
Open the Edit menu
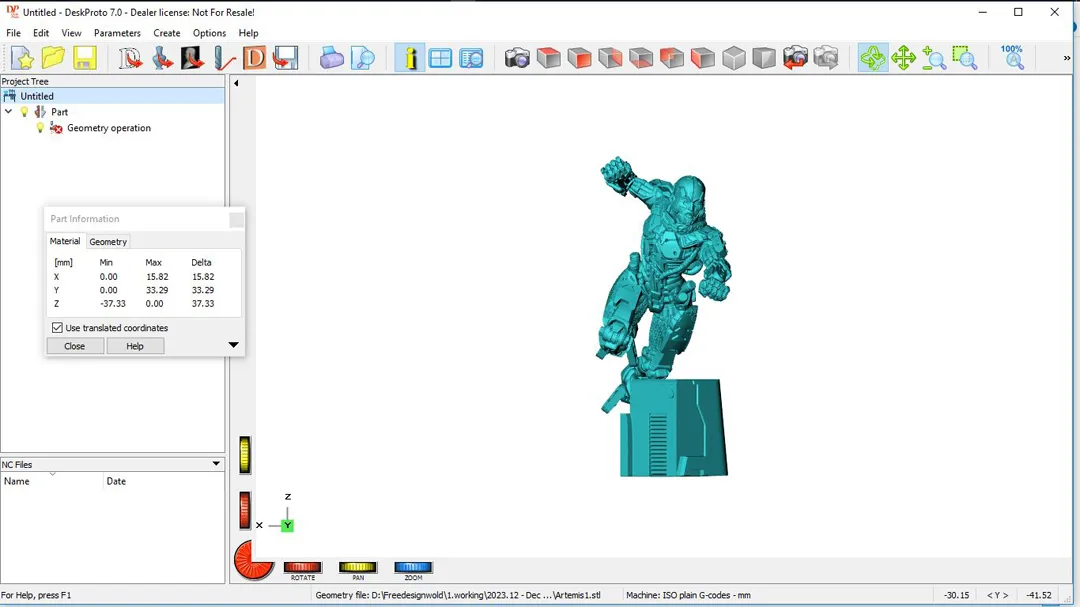(41, 33)
